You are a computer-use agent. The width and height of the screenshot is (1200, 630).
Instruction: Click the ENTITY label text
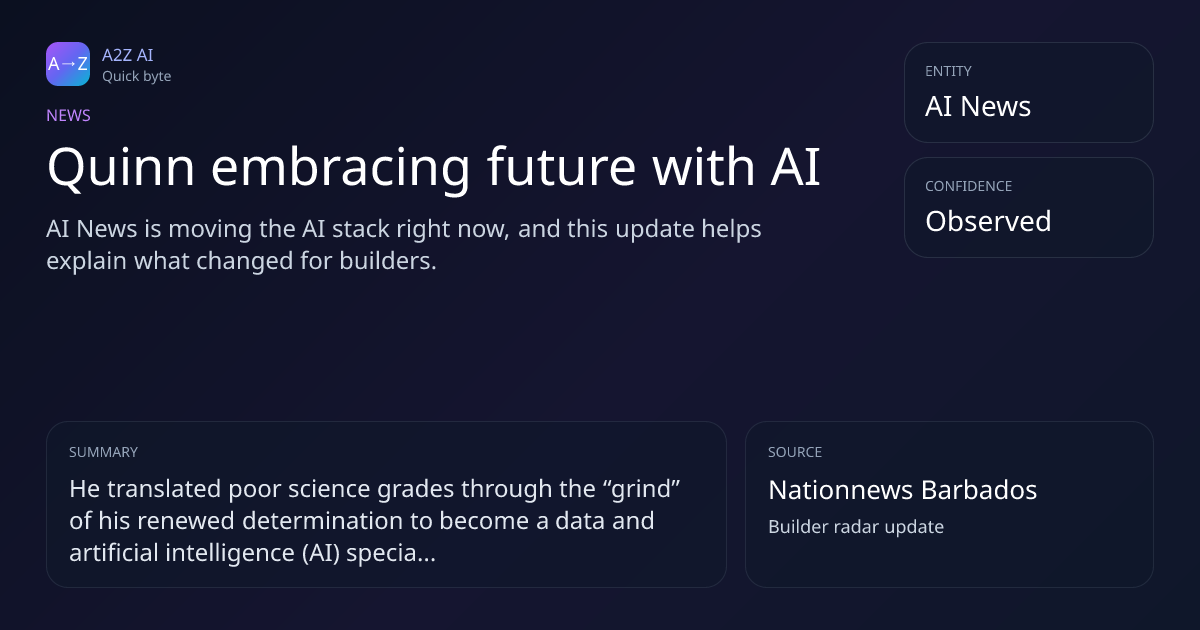click(x=948, y=71)
